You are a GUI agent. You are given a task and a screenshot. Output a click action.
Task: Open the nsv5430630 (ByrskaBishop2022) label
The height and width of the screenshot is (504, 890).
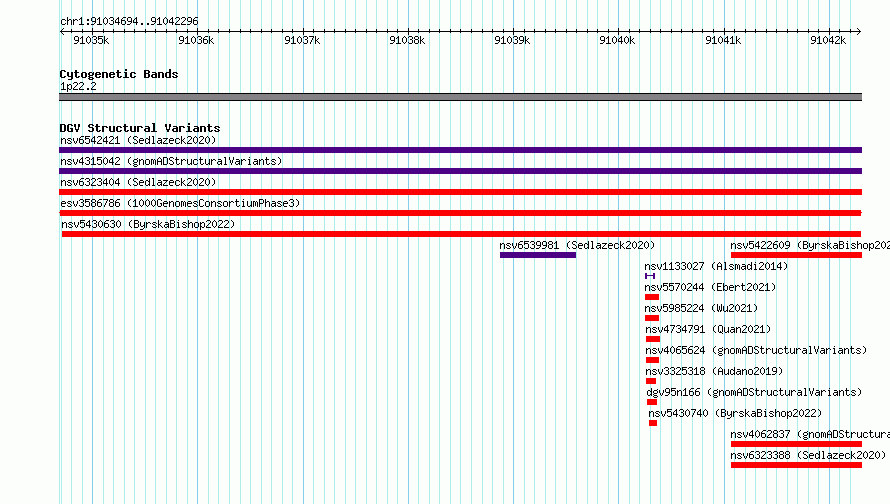pos(148,224)
